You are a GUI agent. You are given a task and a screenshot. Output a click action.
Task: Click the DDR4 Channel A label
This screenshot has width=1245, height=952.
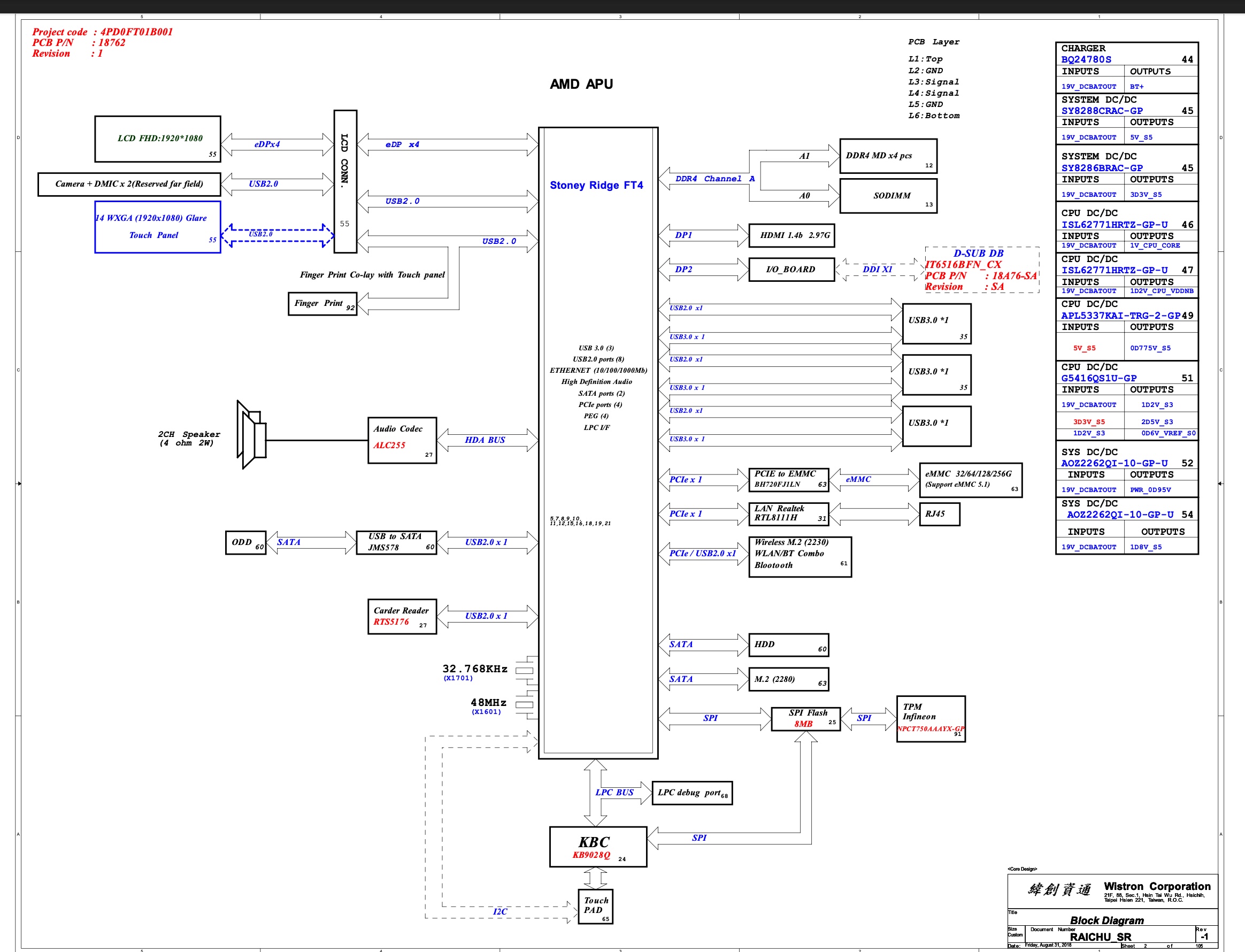714,179
